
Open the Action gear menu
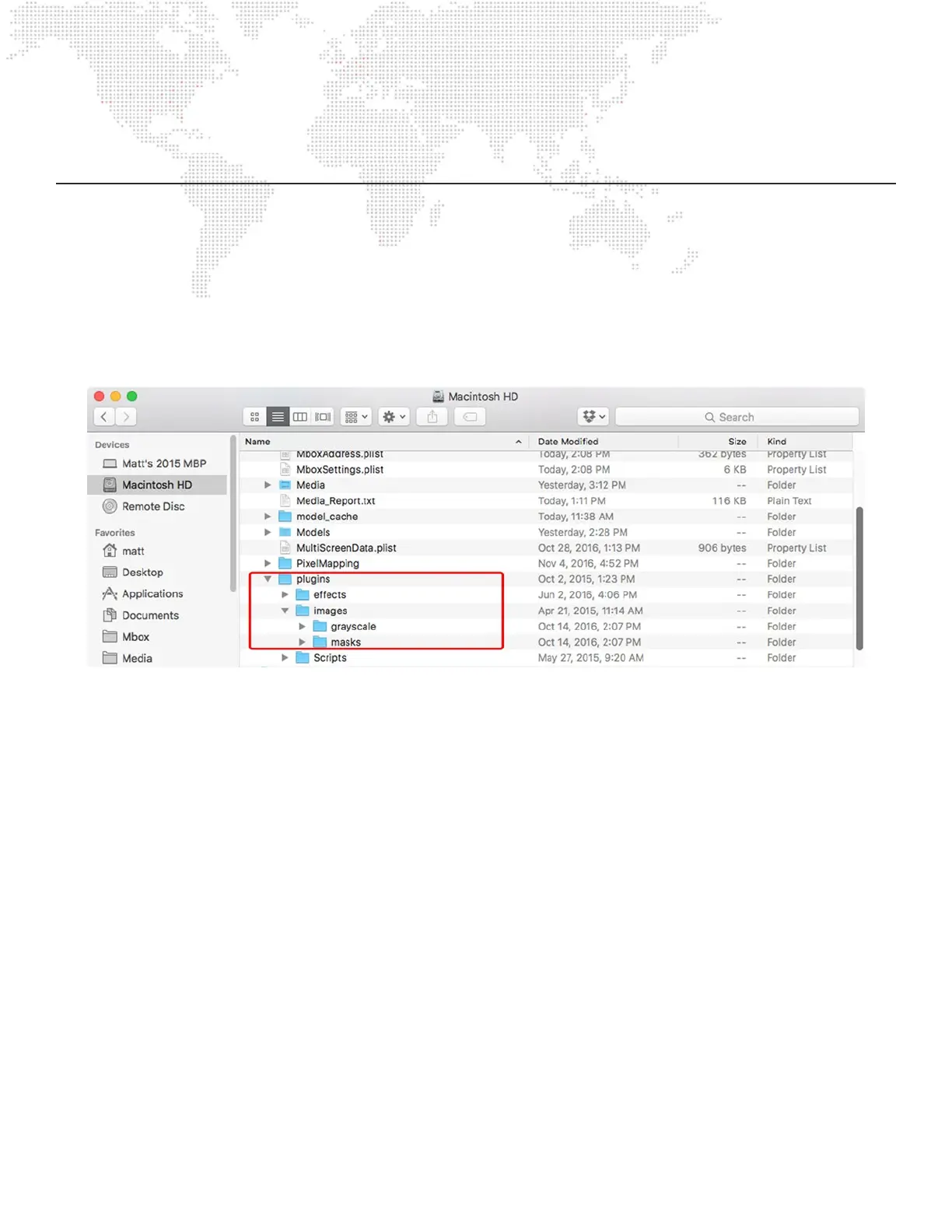tap(394, 417)
